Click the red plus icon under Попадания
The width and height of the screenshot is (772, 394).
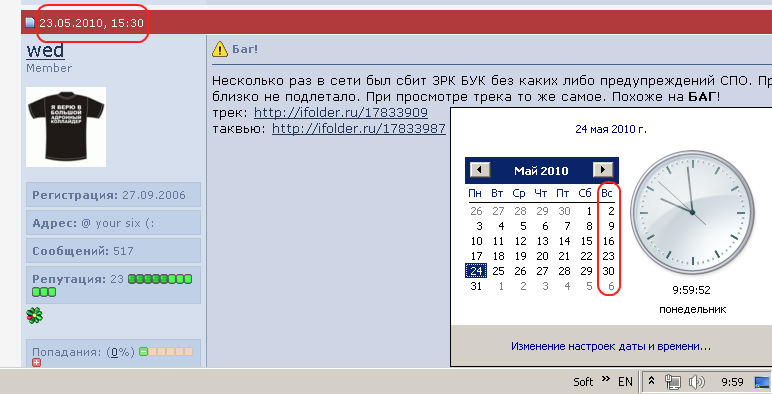pos(36,363)
